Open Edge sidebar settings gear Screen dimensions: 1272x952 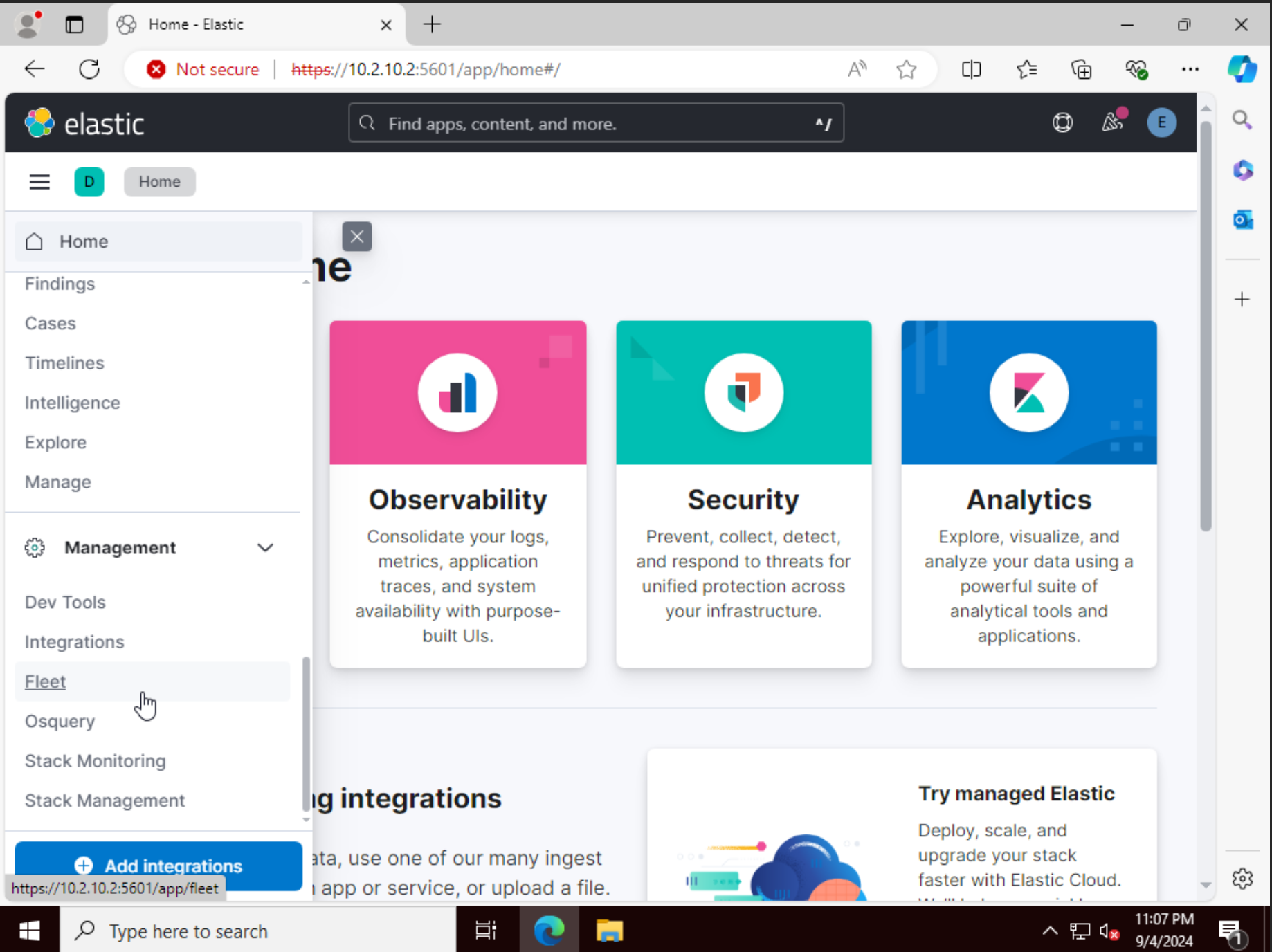coord(1242,879)
